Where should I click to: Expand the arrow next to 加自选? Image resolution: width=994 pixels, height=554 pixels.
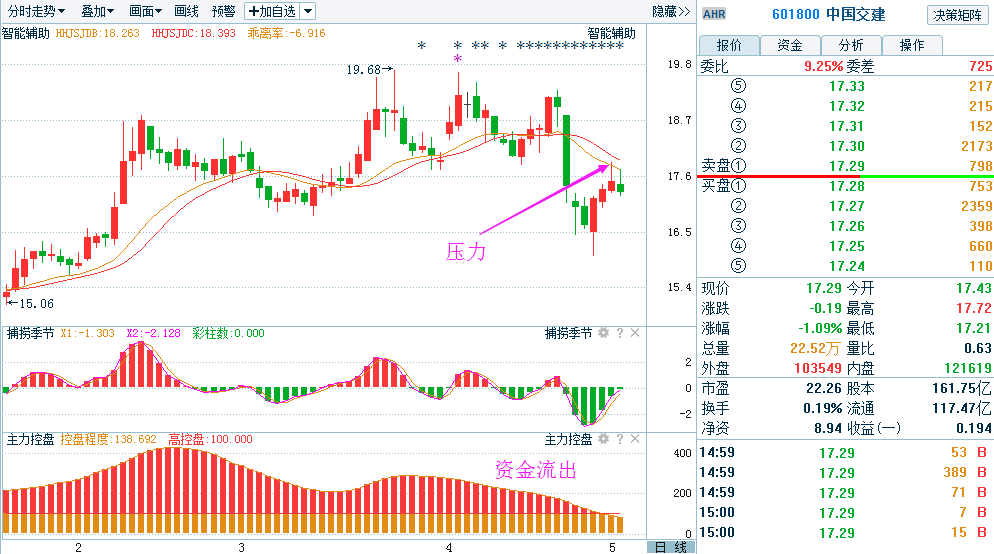(307, 11)
